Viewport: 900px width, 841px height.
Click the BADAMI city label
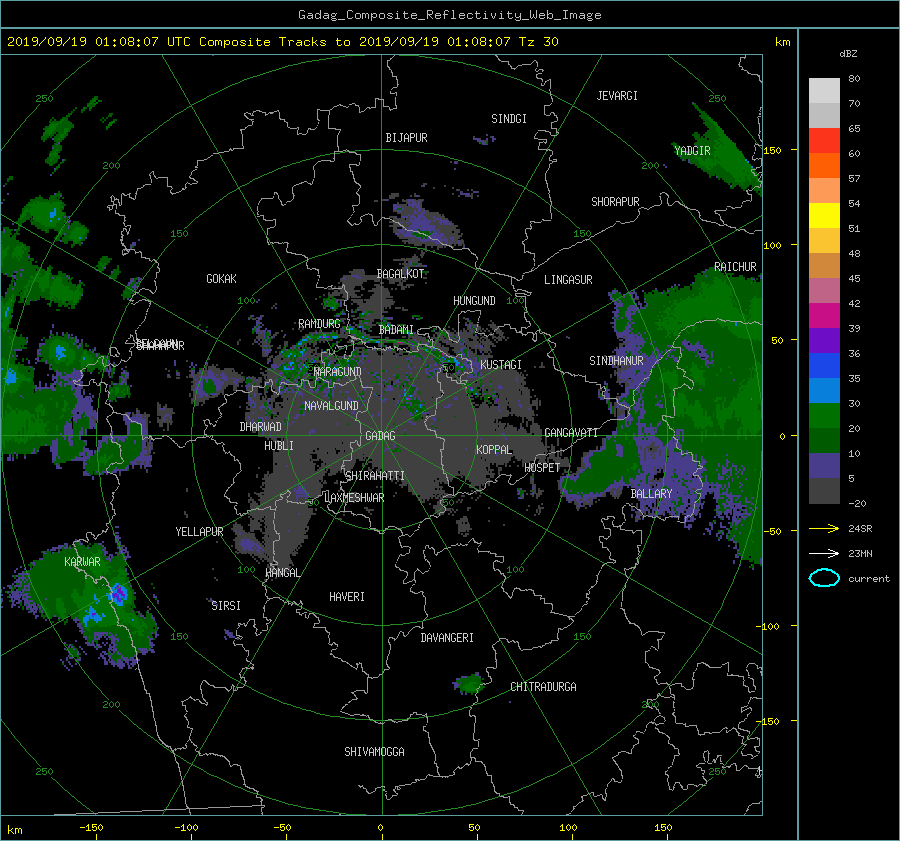tap(396, 330)
